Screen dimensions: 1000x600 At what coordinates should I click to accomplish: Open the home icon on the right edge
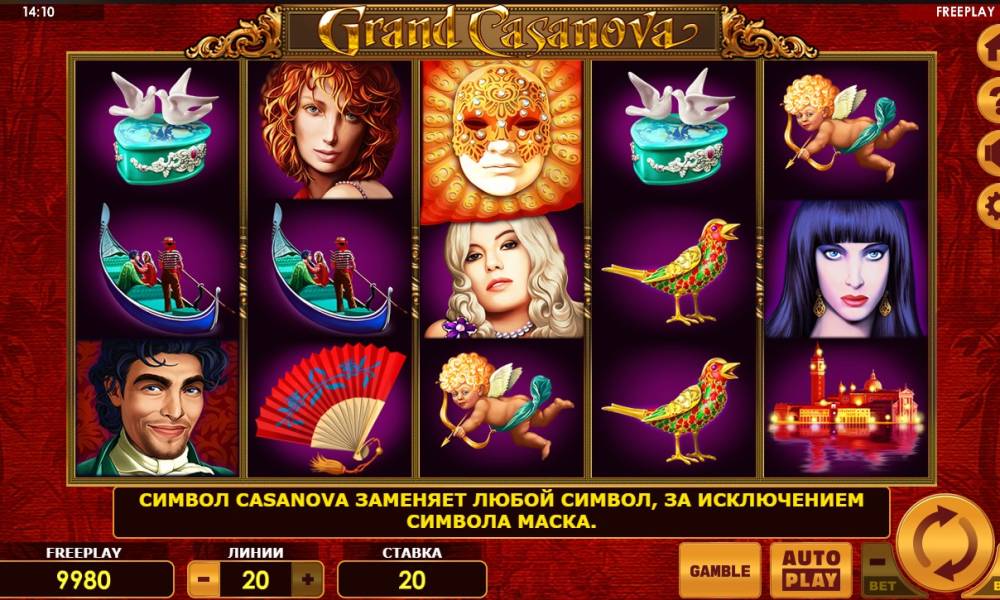pos(990,48)
